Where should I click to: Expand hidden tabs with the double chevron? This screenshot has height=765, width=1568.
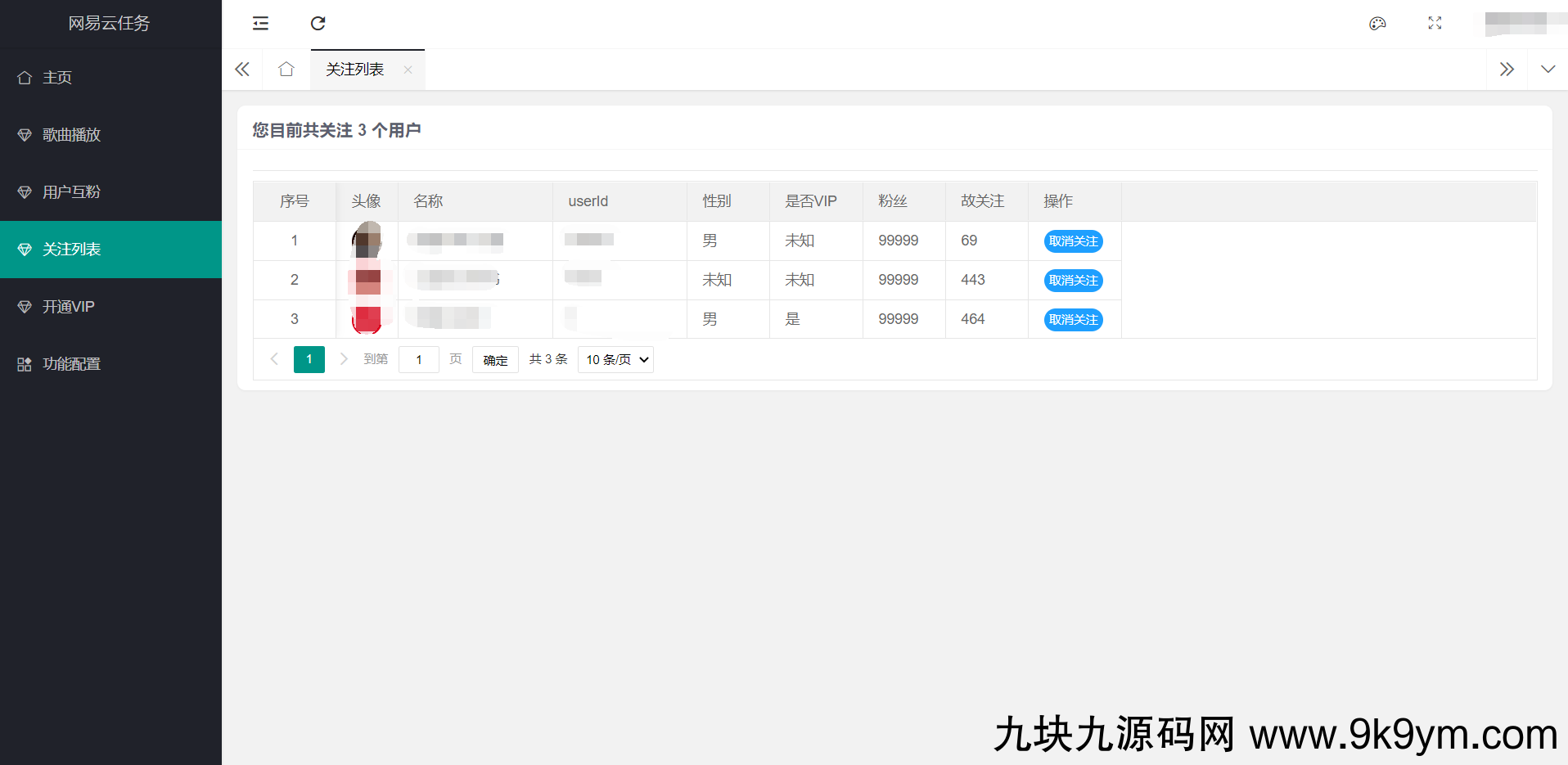click(x=1507, y=70)
